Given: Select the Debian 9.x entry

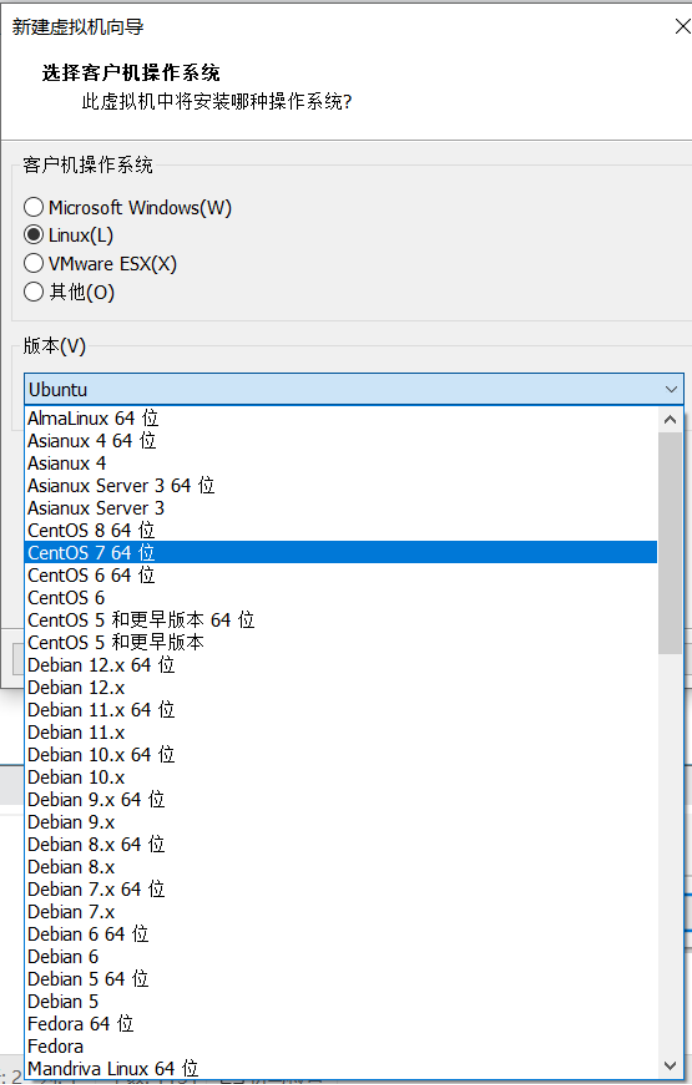Looking at the screenshot, I should coord(341,822).
